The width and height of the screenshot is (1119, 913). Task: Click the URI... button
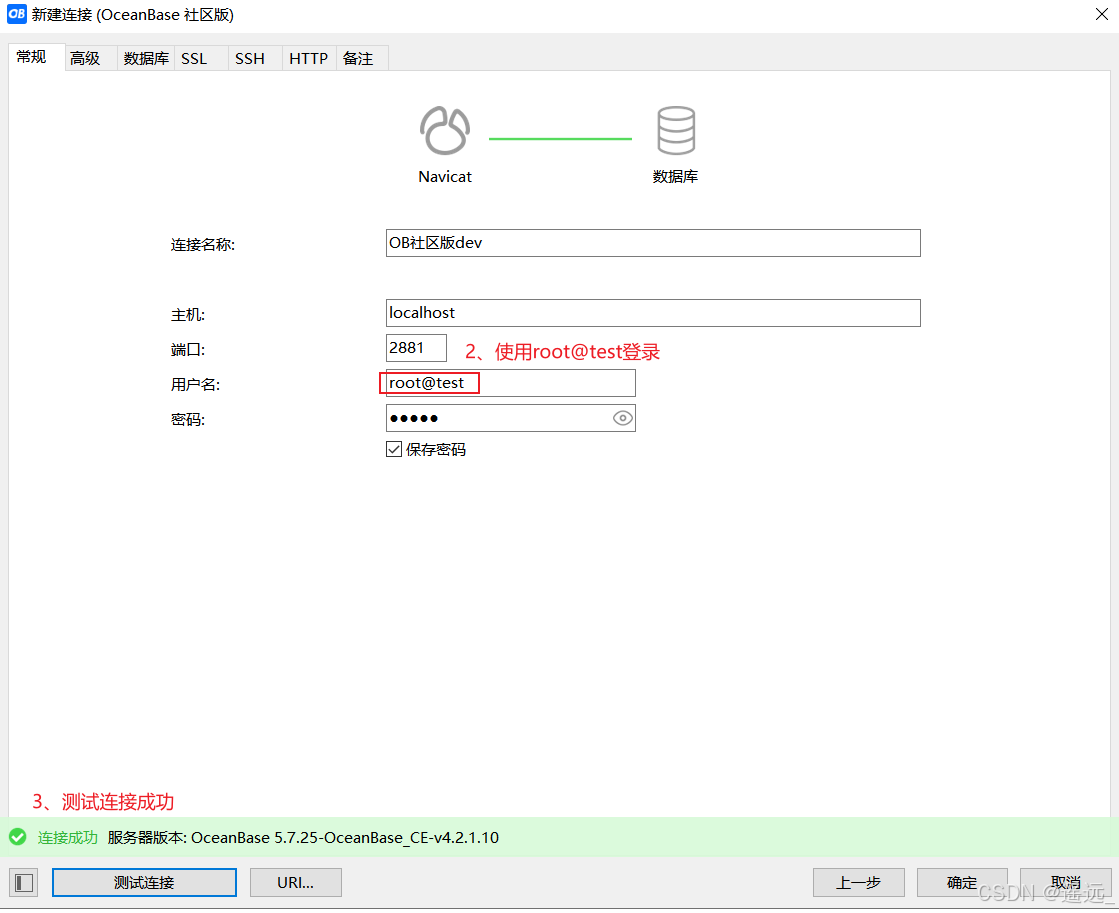click(295, 882)
